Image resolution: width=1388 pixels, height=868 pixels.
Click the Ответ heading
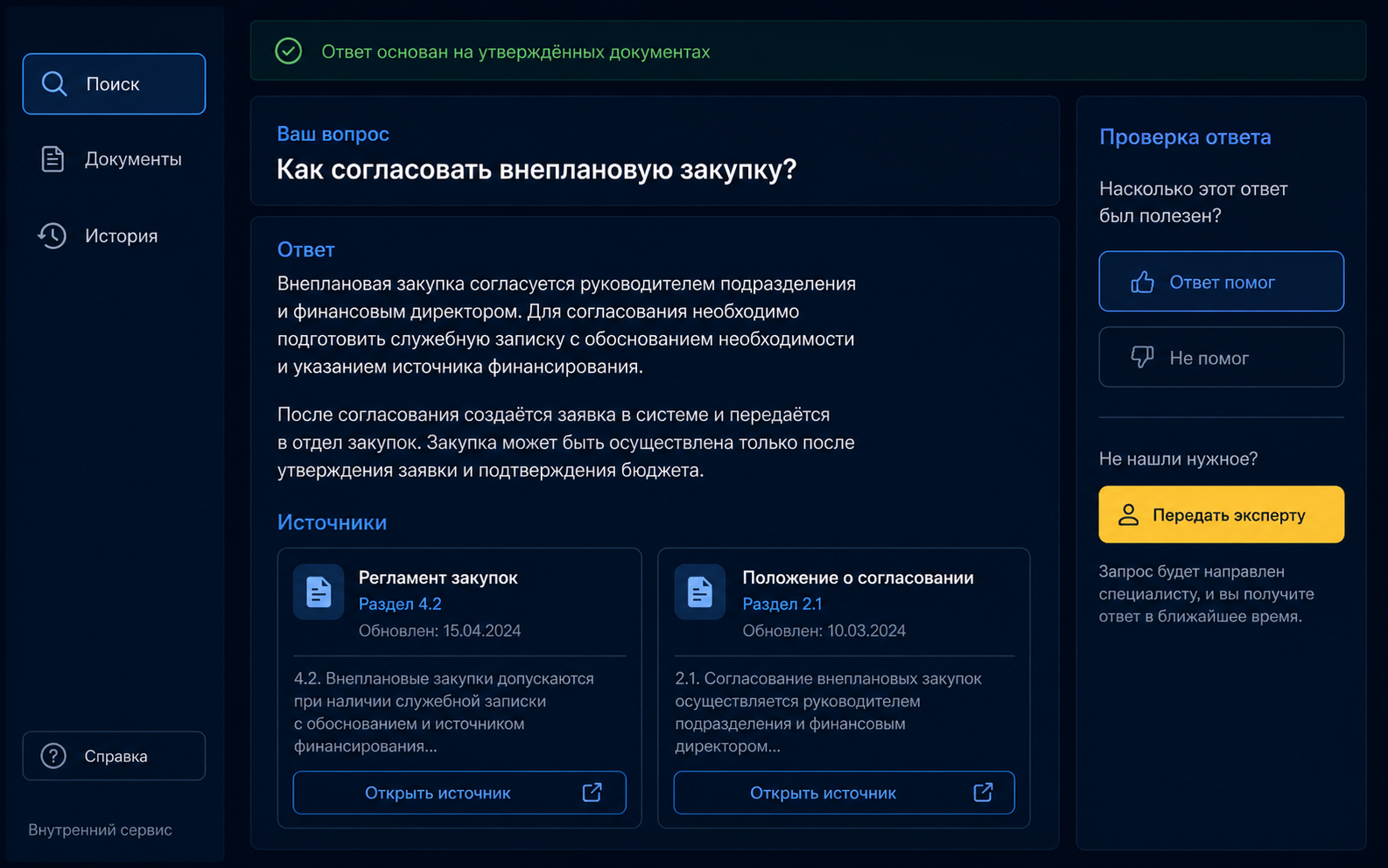(305, 249)
